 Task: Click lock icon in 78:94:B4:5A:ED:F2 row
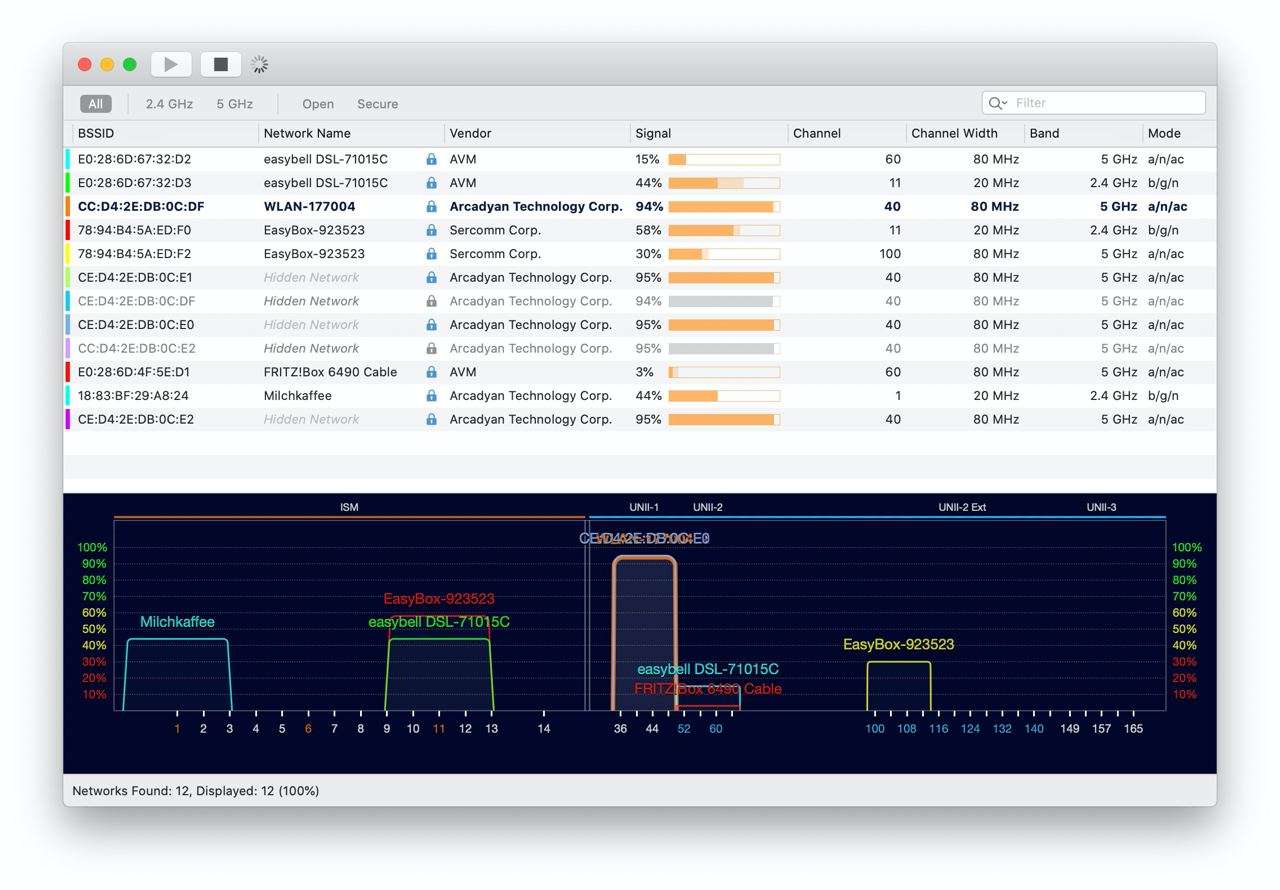pos(431,254)
